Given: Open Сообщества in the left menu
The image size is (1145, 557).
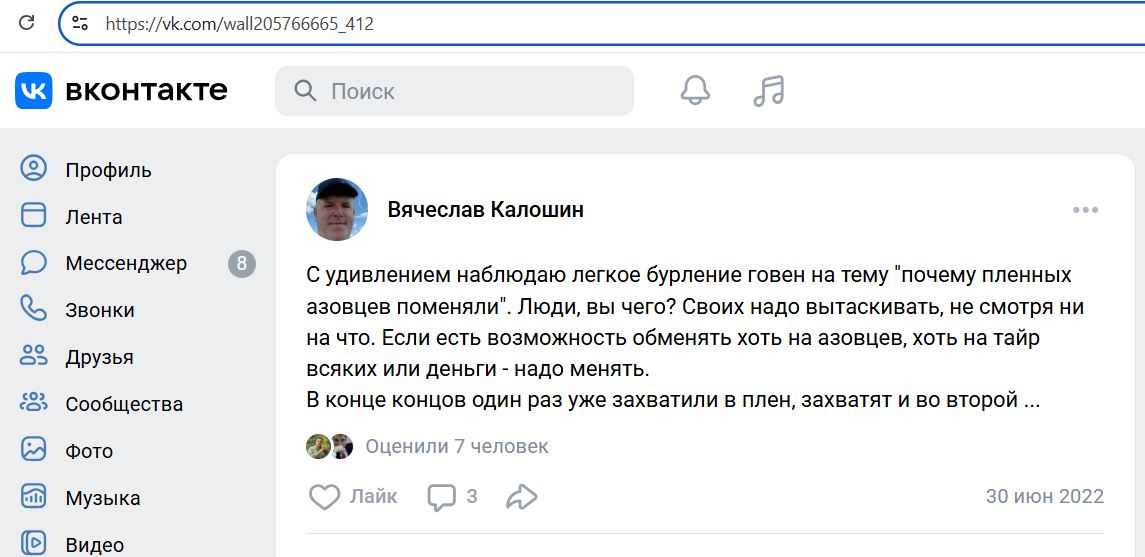Looking at the screenshot, I should [124, 405].
